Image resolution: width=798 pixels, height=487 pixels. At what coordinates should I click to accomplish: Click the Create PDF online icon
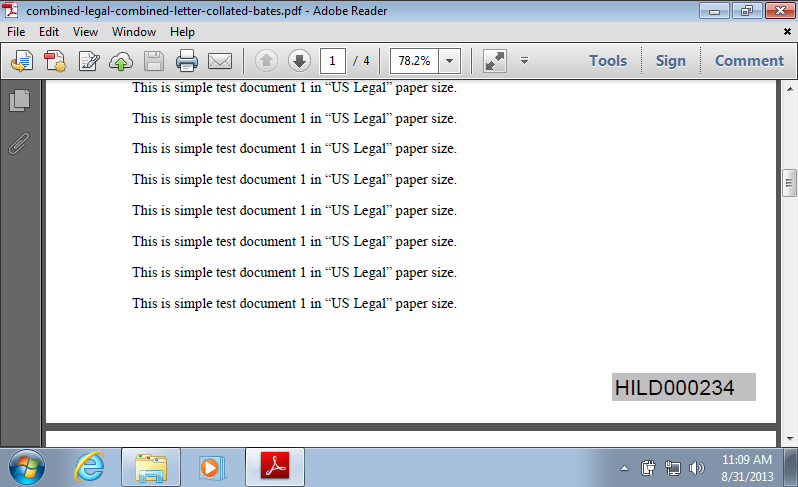(x=55, y=61)
